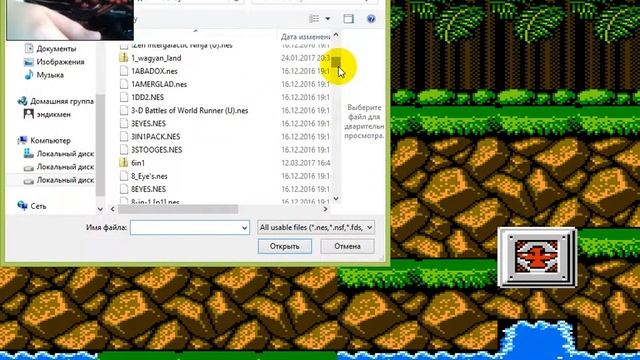Select file 8_Eye's.nes
Viewport: 640px width, 360px height.
(149, 176)
